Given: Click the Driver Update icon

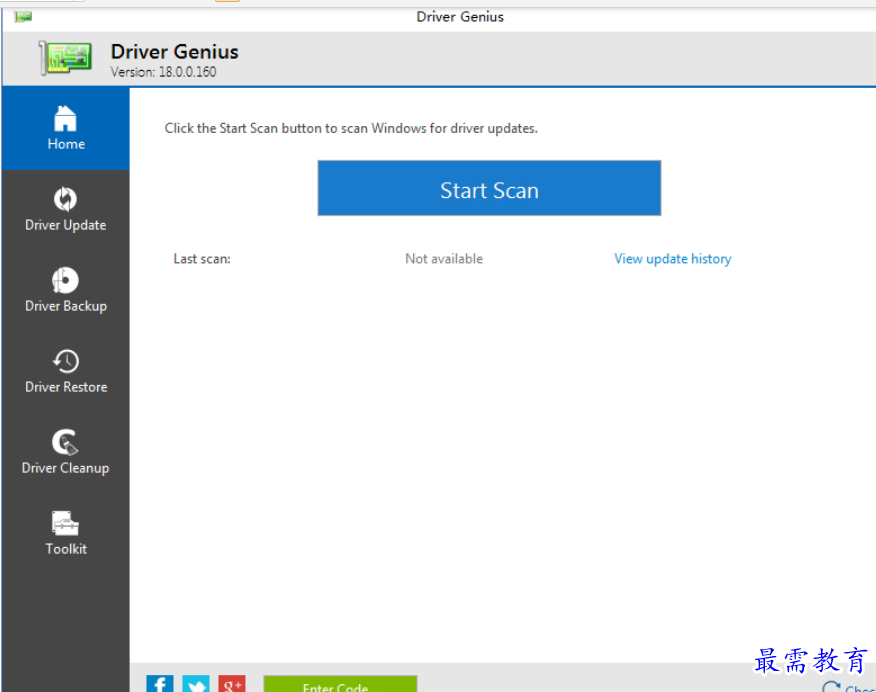Looking at the screenshot, I should 65,199.
